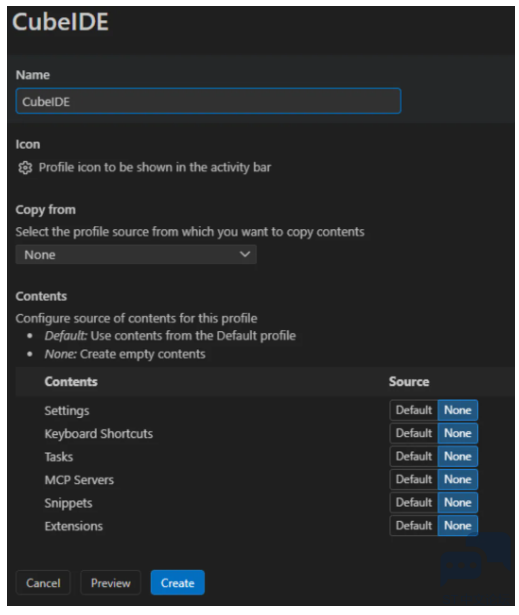This screenshot has height=615, width=519.
Task: Set Extensions source to Default
Action: point(413,526)
